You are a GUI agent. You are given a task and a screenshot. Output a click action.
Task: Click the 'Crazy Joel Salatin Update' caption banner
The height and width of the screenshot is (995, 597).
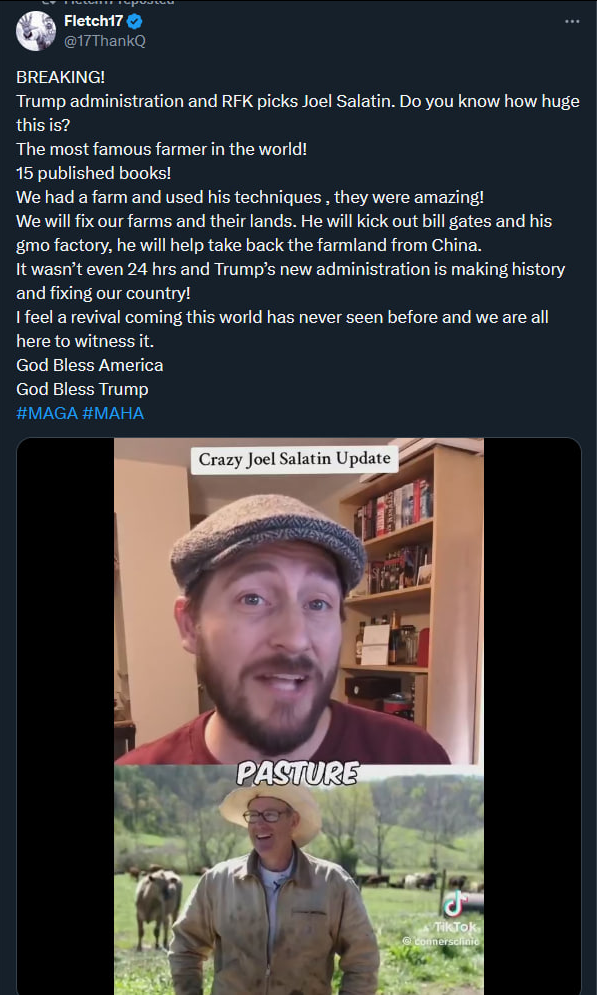click(294, 459)
